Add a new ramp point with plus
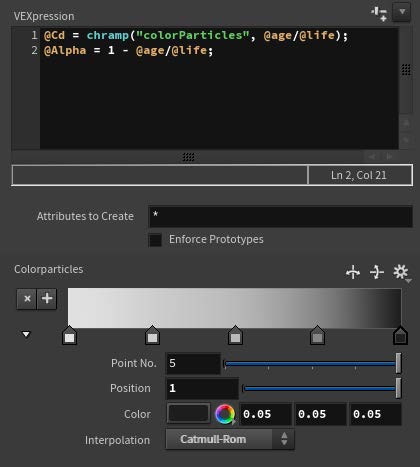 47,299
